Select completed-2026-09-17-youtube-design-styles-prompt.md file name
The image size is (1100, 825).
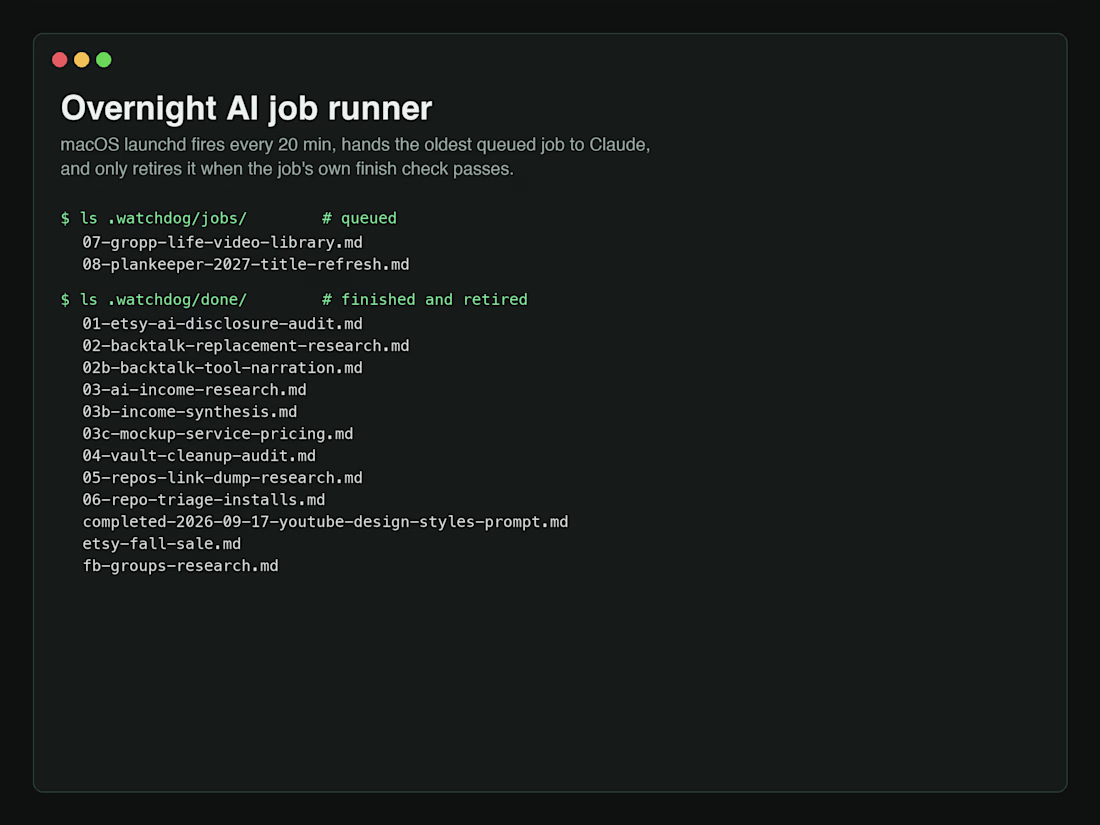pyautogui.click(x=326, y=522)
